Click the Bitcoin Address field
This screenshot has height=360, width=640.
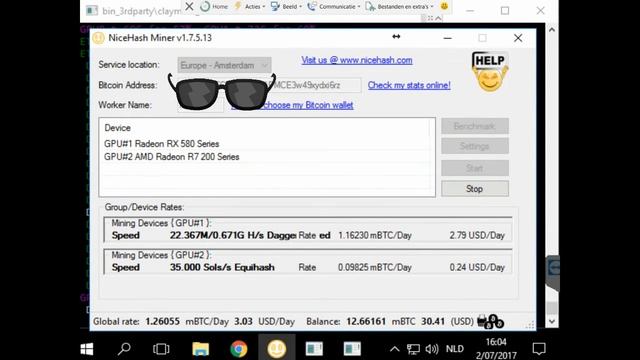(269, 85)
